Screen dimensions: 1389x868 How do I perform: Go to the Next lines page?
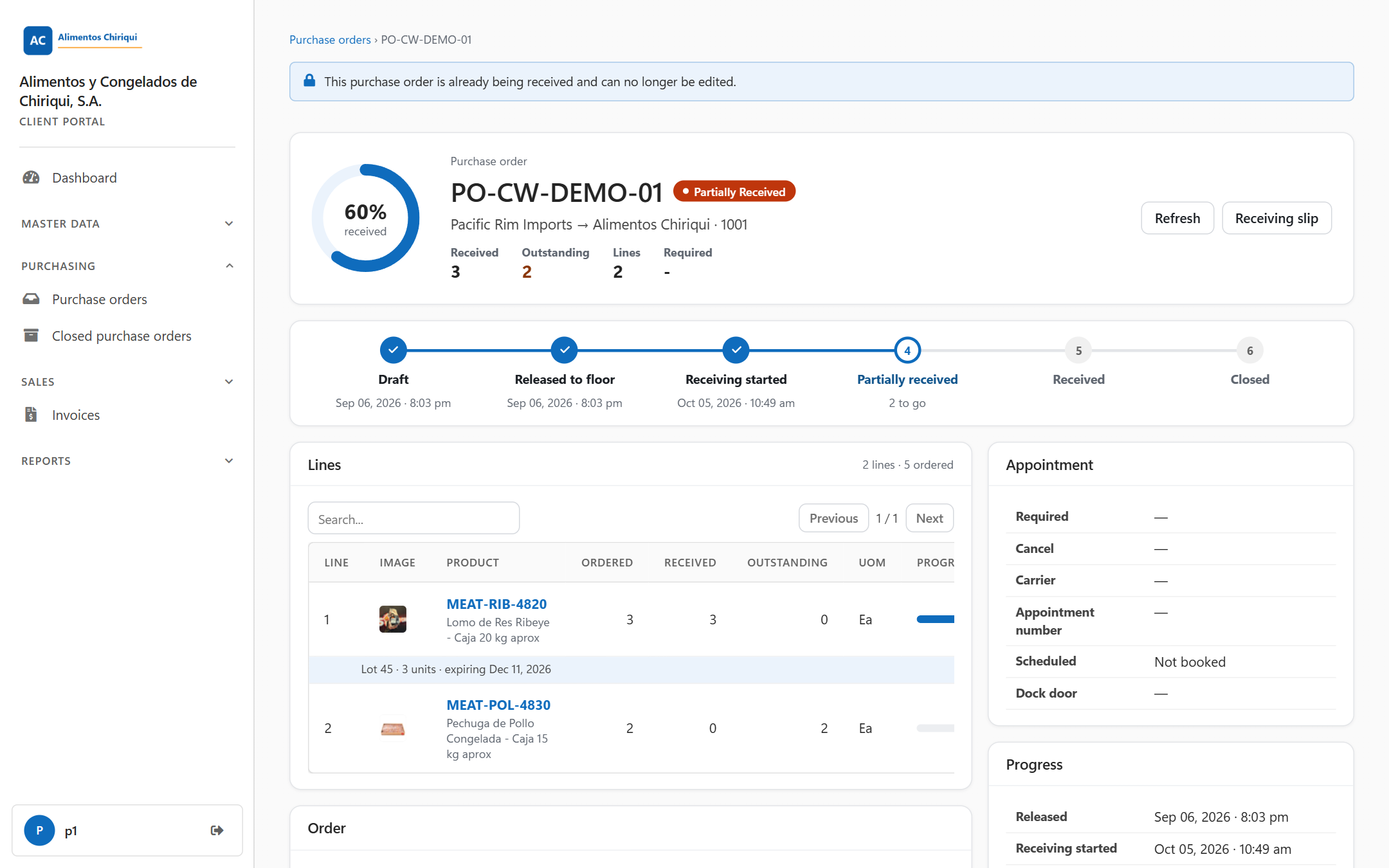(929, 518)
